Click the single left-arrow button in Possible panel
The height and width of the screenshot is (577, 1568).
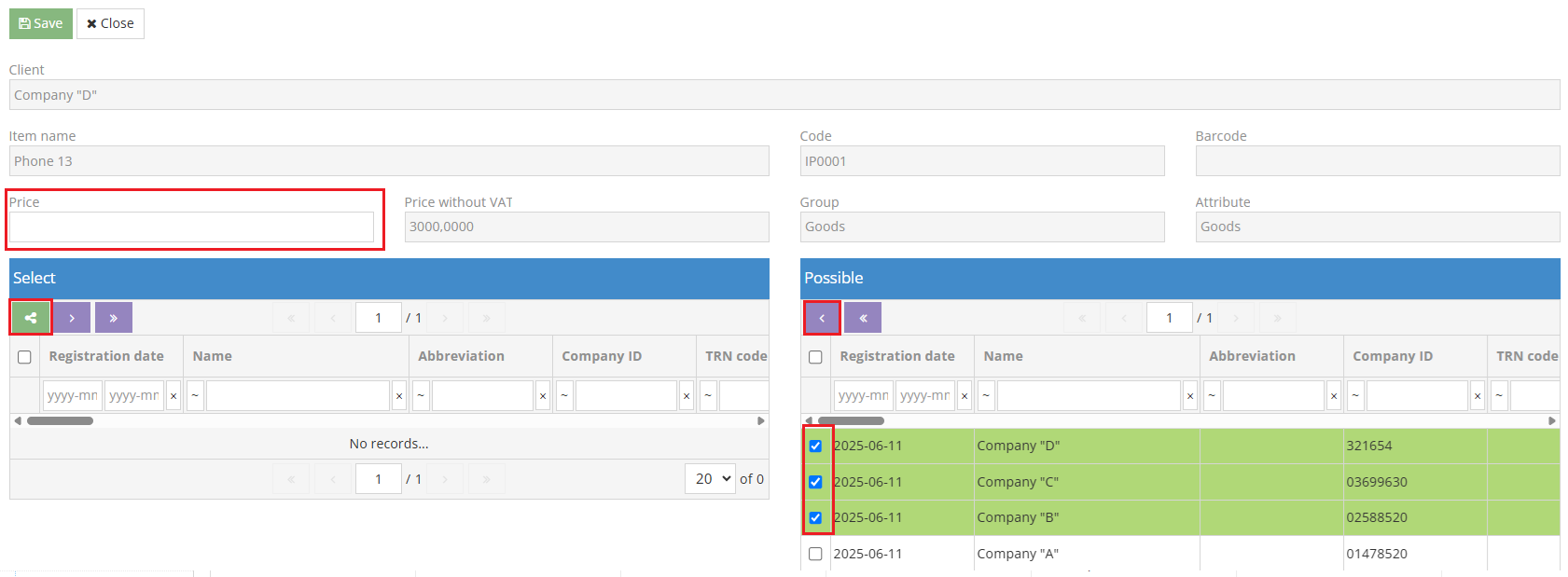pos(822,318)
